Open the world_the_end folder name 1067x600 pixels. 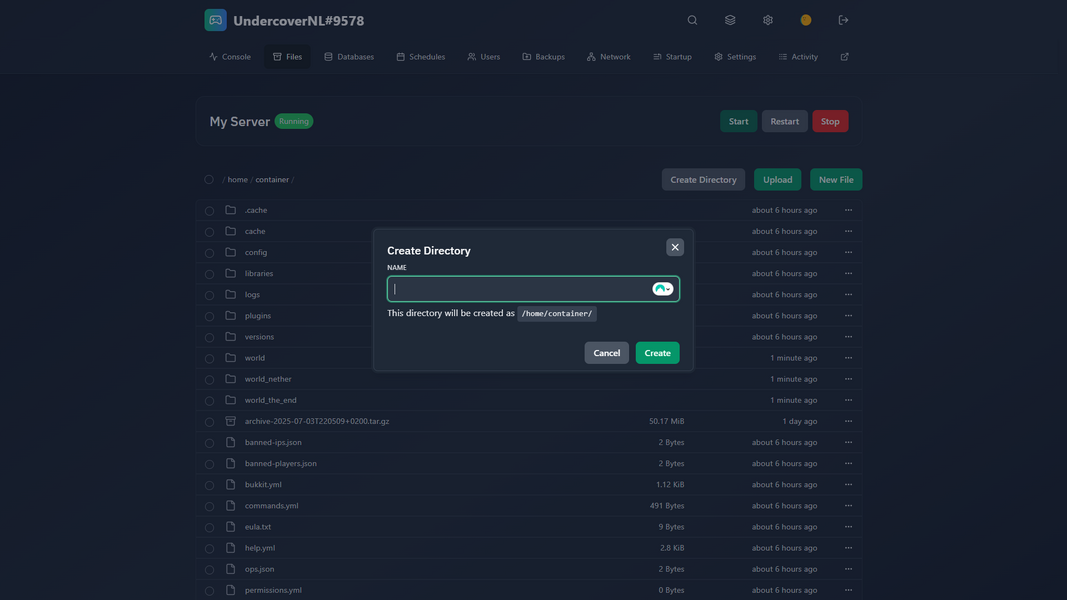[x=270, y=400]
